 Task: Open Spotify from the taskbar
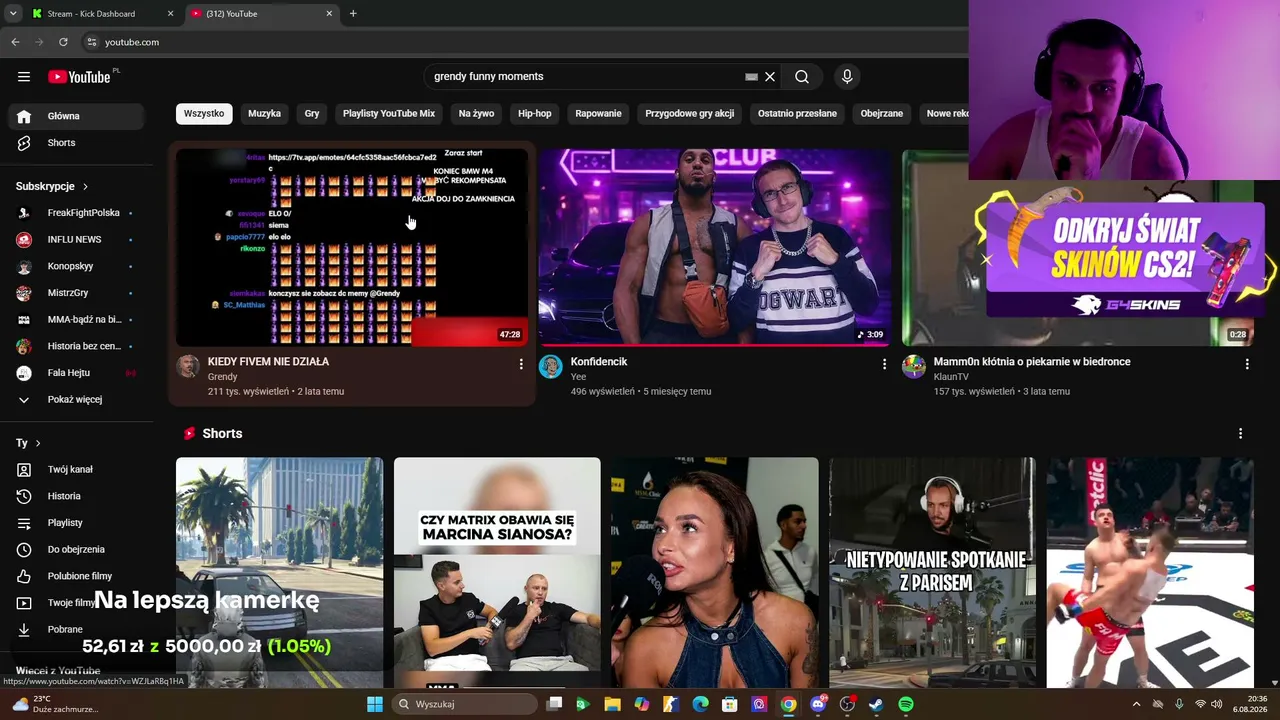pos(906,705)
